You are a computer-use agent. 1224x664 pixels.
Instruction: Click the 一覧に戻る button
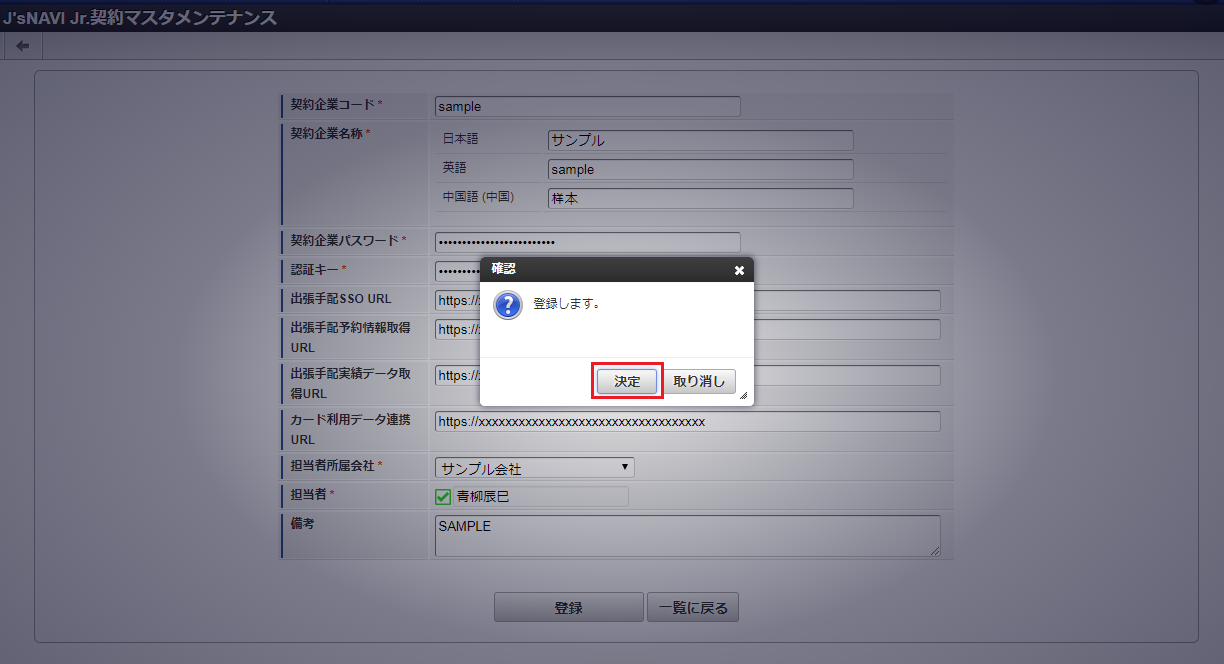693,607
